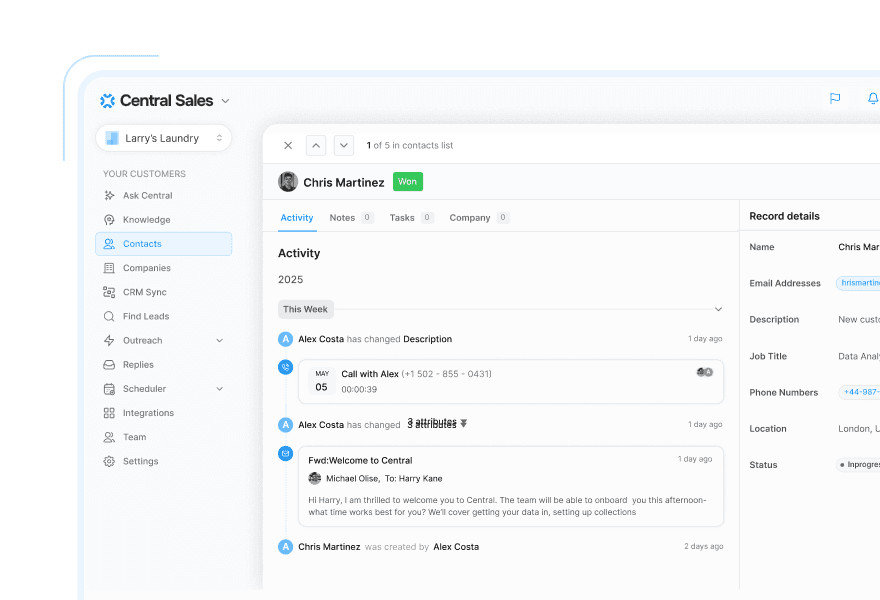The image size is (880, 600).
Task: Expand the Scheduler submenu chevron
Action: pyautogui.click(x=219, y=388)
